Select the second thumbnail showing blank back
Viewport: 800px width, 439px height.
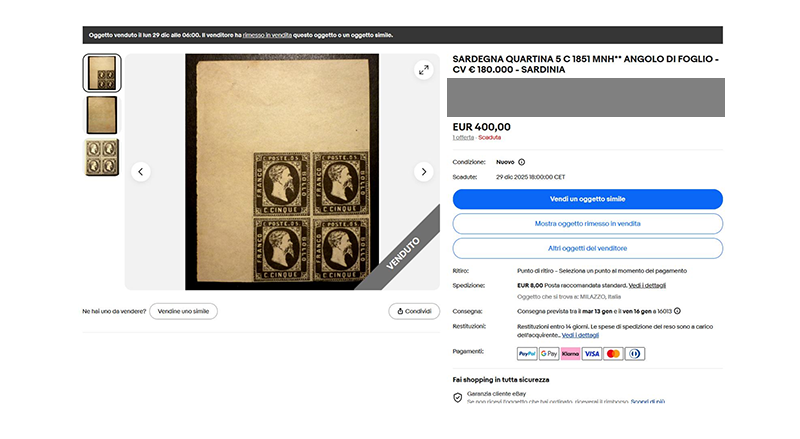tap(102, 115)
